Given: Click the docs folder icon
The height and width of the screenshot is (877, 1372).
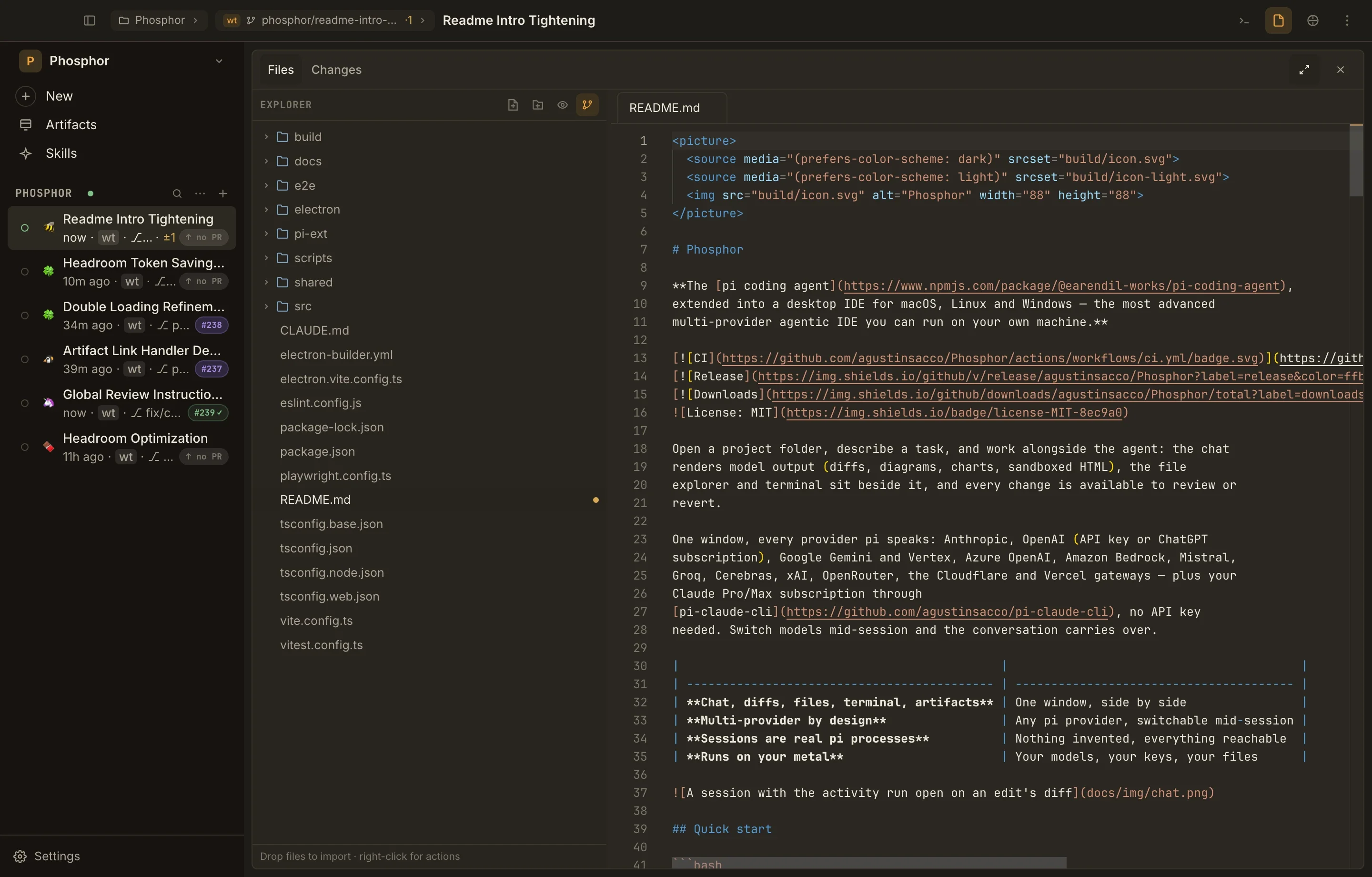Looking at the screenshot, I should pos(282,162).
